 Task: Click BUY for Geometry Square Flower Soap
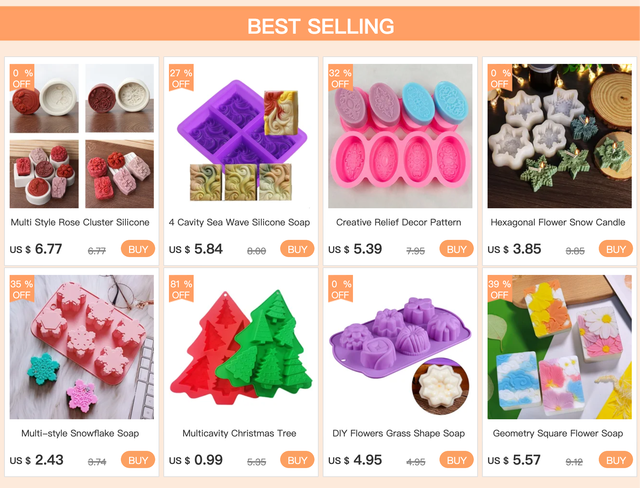click(x=616, y=460)
